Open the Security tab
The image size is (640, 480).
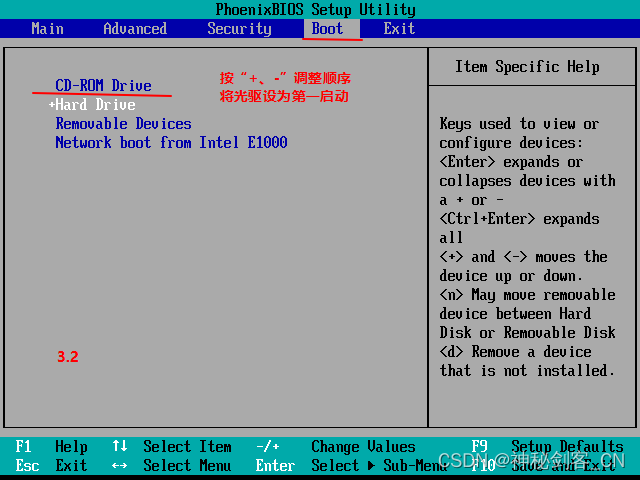pos(239,29)
